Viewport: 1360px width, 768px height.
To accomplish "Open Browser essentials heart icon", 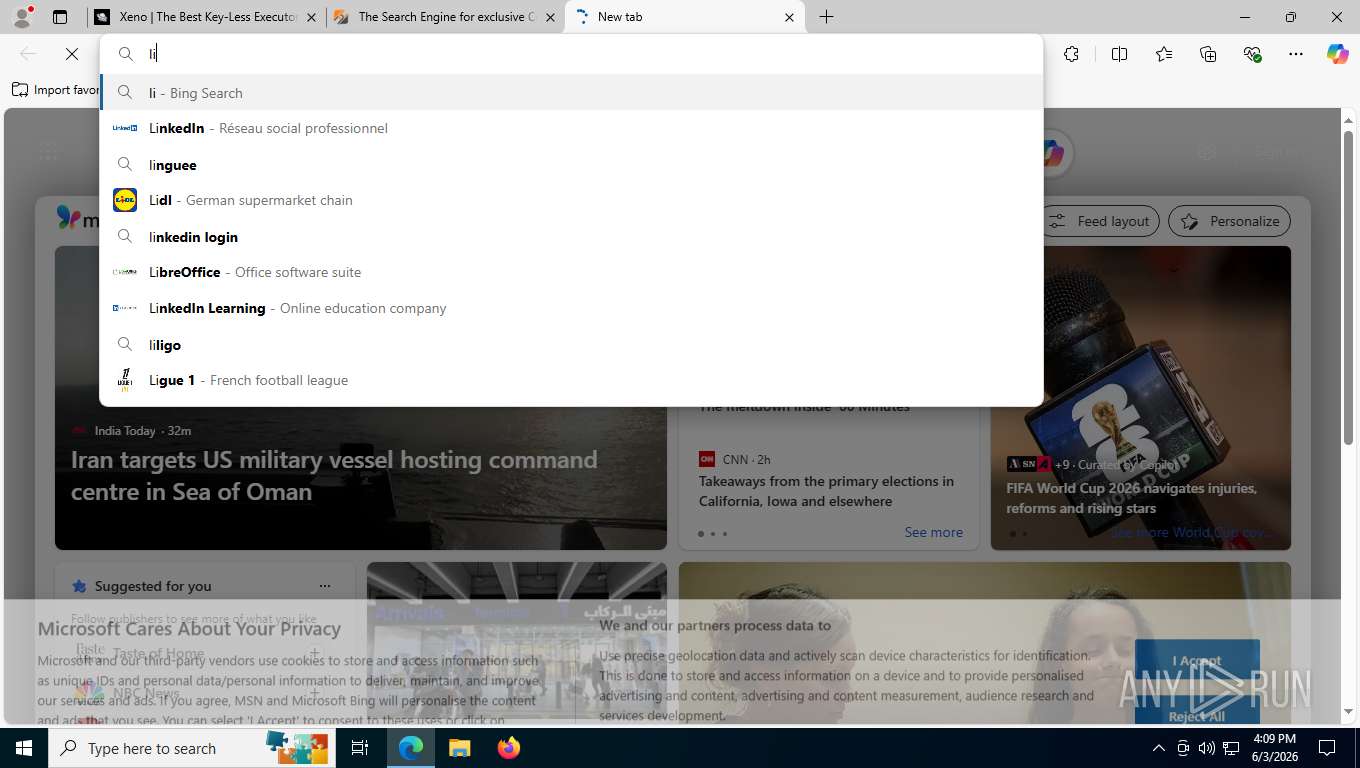I will [1252, 54].
